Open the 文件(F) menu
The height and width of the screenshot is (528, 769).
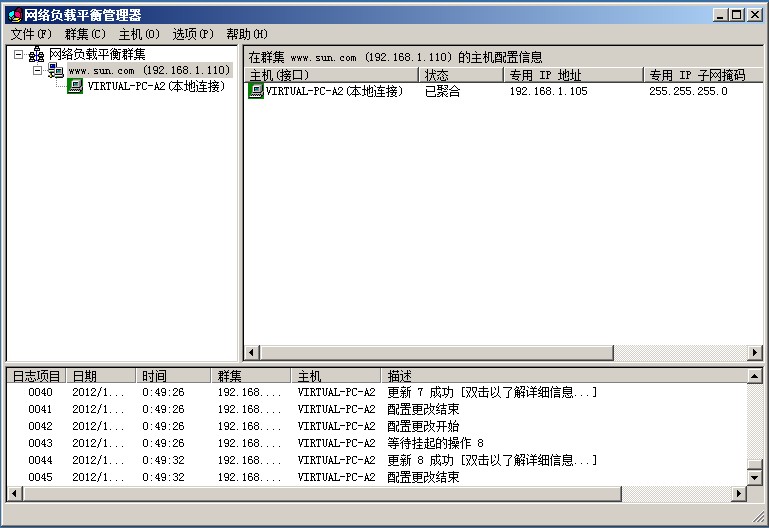coord(31,34)
